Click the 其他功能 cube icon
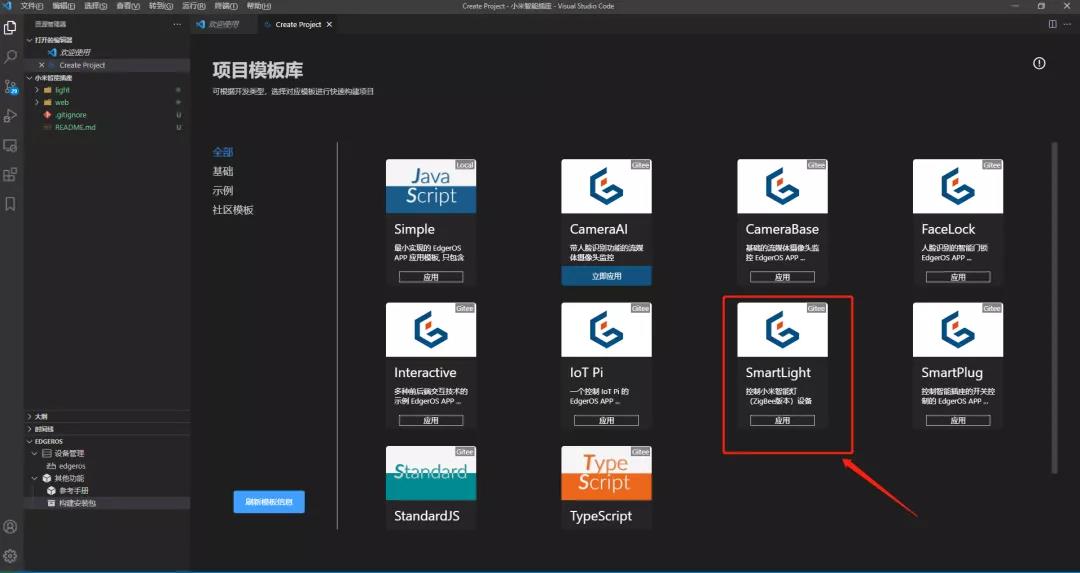The image size is (1080, 573). 47,478
